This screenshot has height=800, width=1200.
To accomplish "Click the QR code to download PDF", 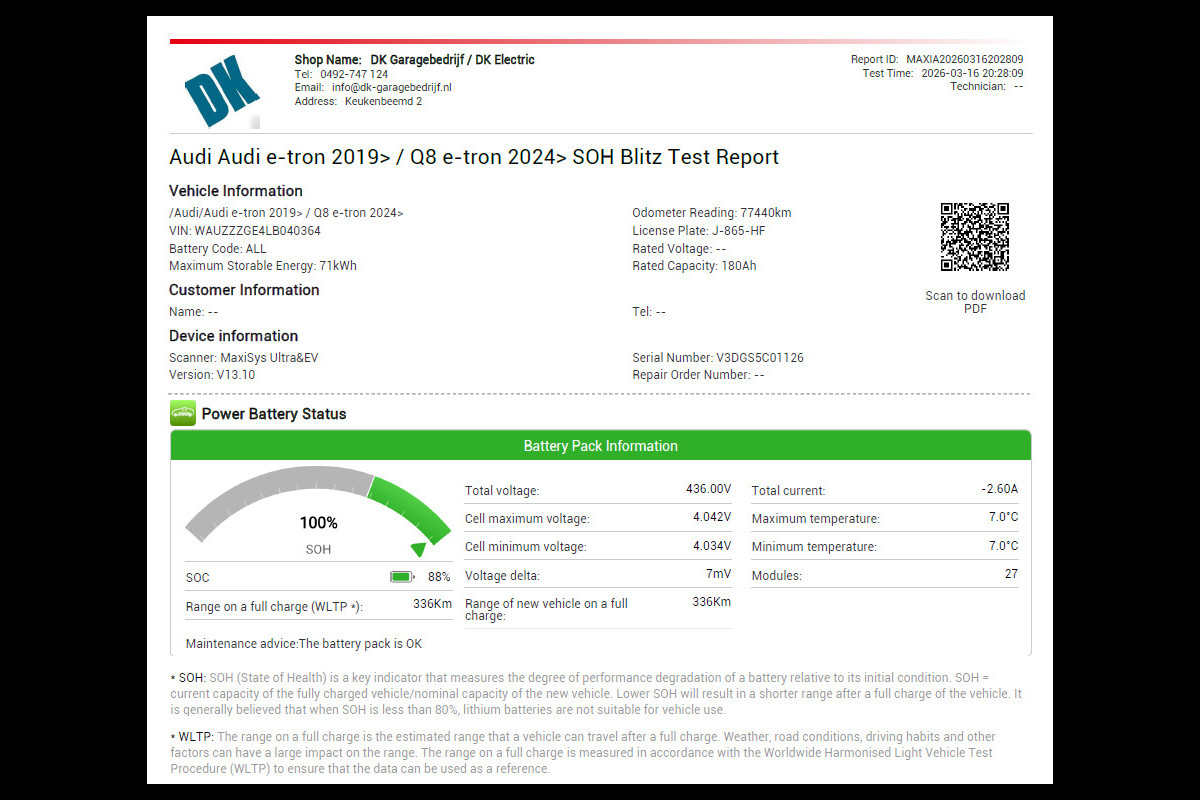I will (974, 237).
